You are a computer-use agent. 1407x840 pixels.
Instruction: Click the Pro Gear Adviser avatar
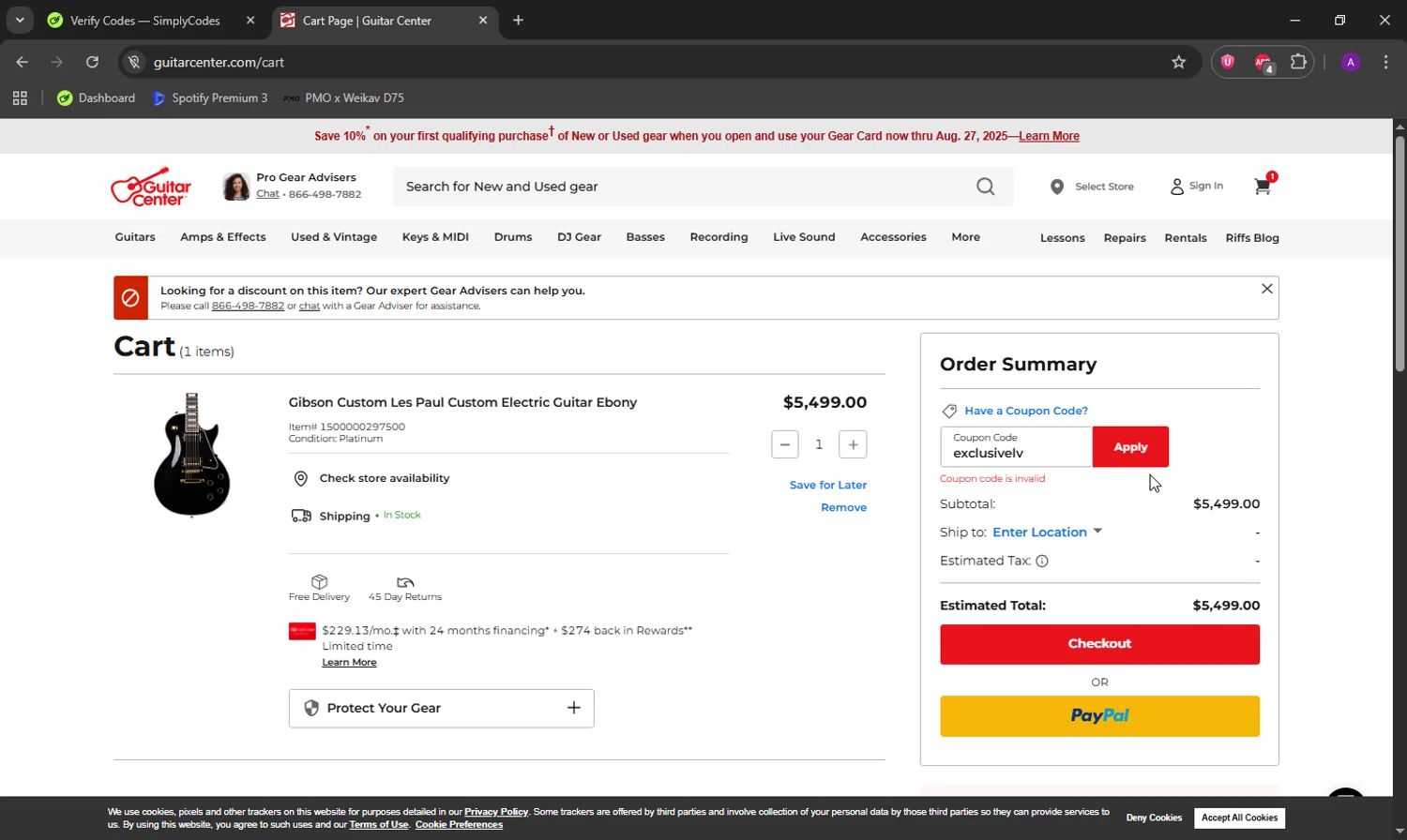click(x=236, y=187)
